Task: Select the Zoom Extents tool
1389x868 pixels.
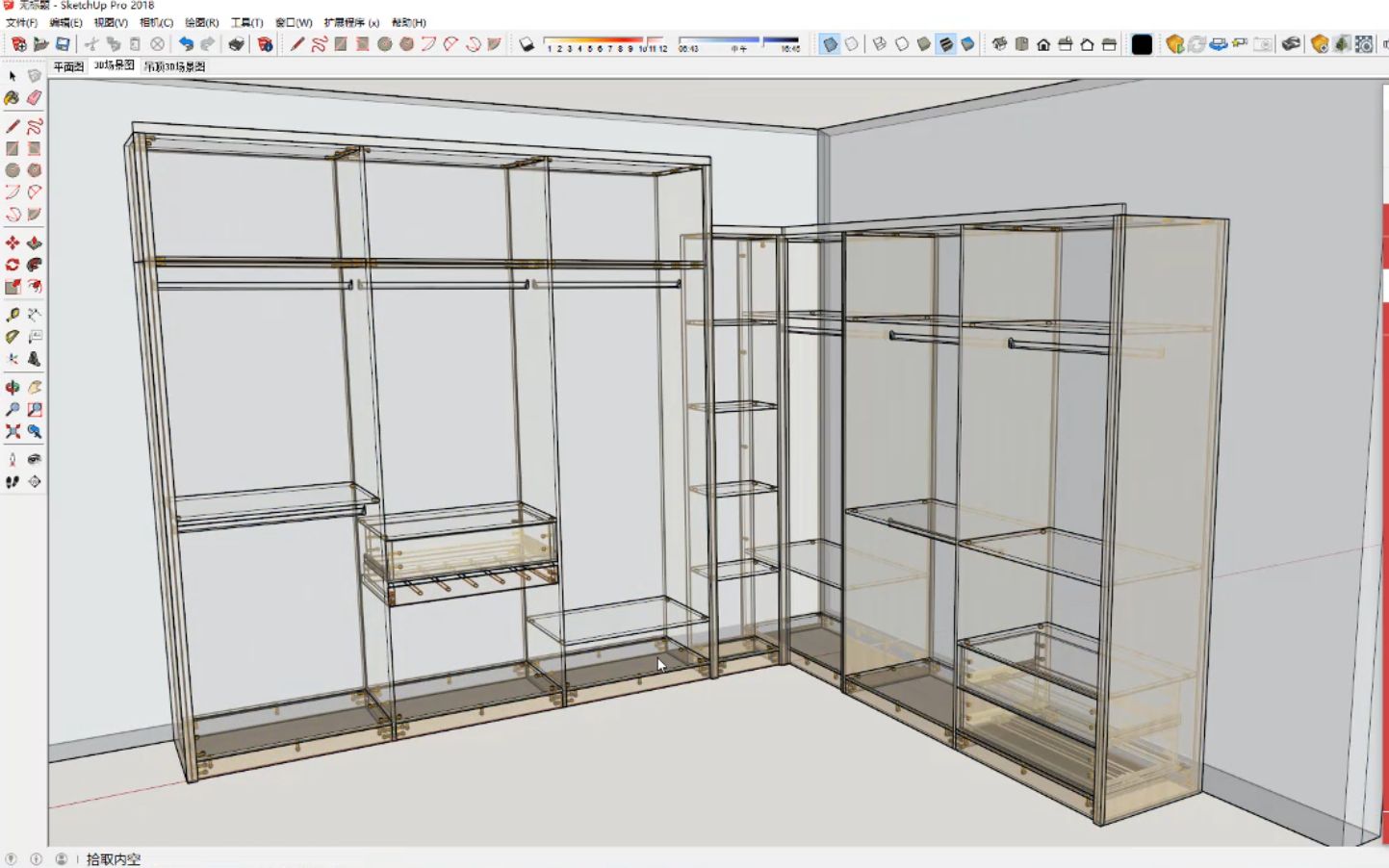Action: [13, 432]
